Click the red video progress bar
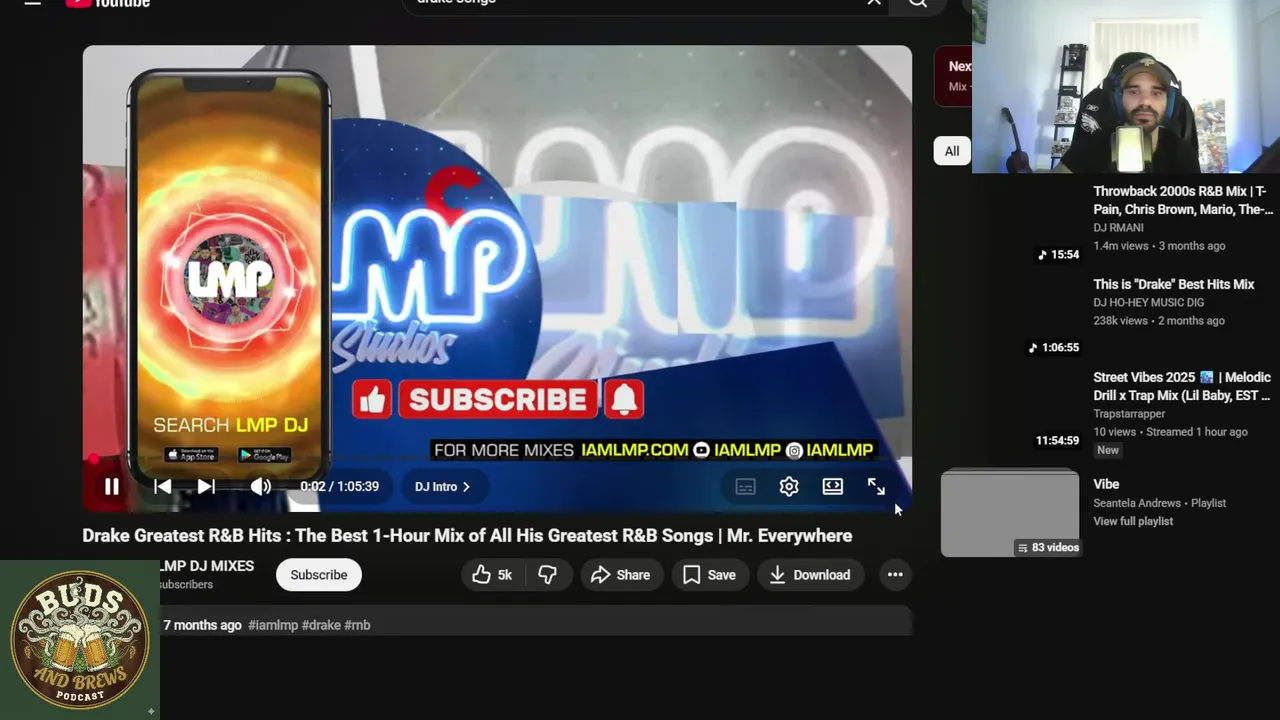The width and height of the screenshot is (1280, 720). (497, 461)
